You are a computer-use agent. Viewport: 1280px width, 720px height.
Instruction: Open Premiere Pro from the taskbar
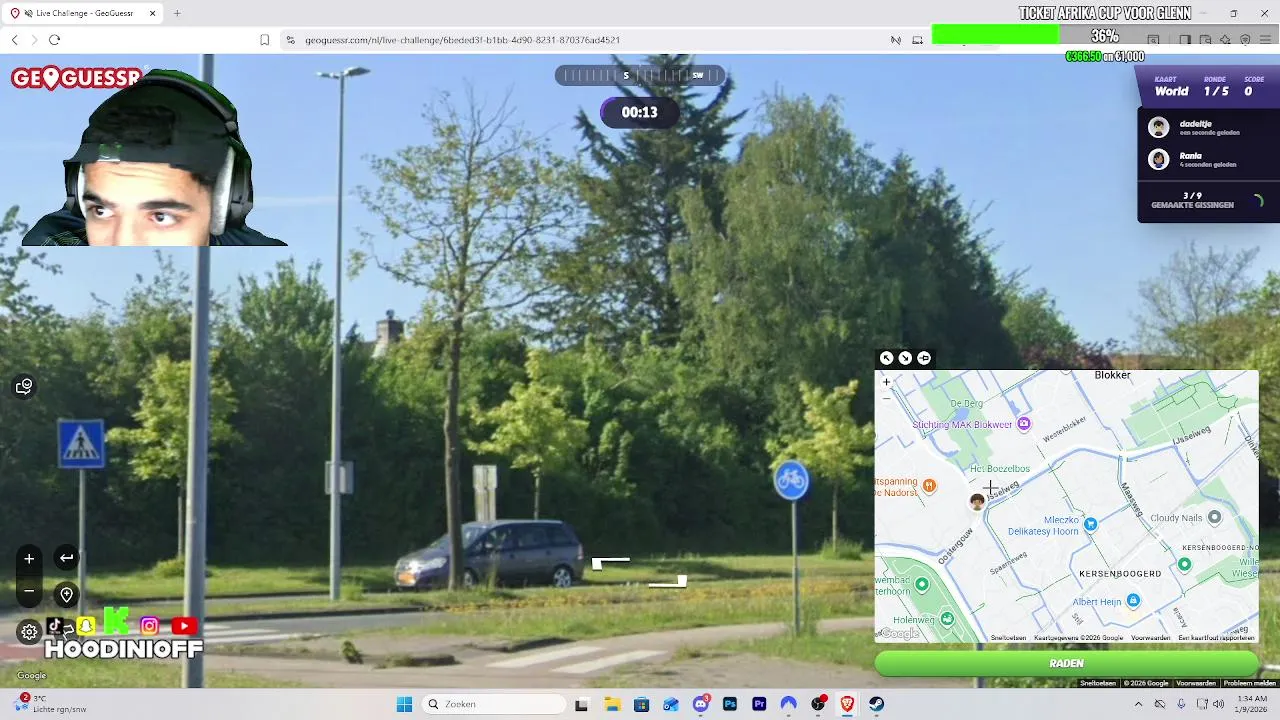click(x=759, y=704)
